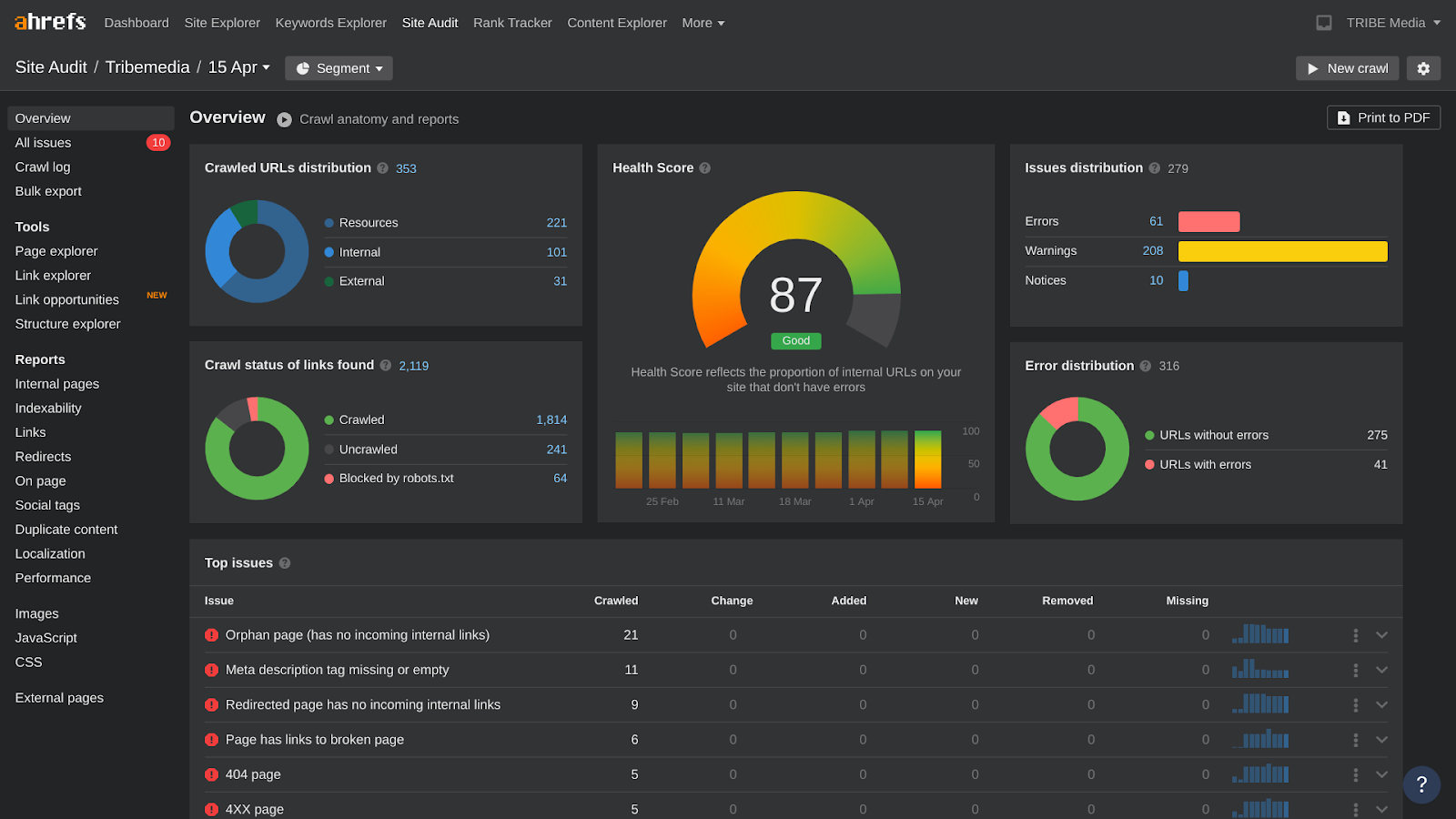Click Health Score info tooltip icon
1456x819 pixels.
click(705, 168)
